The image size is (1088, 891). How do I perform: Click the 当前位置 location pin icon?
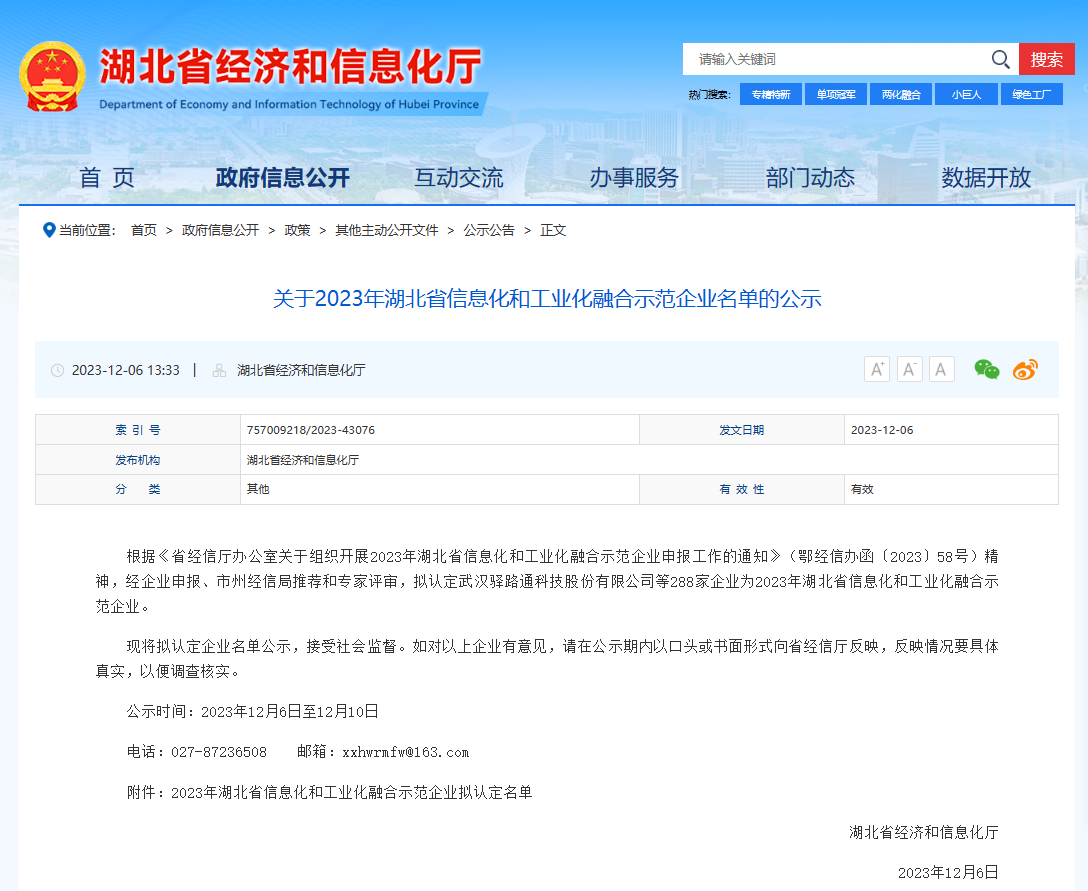49,230
